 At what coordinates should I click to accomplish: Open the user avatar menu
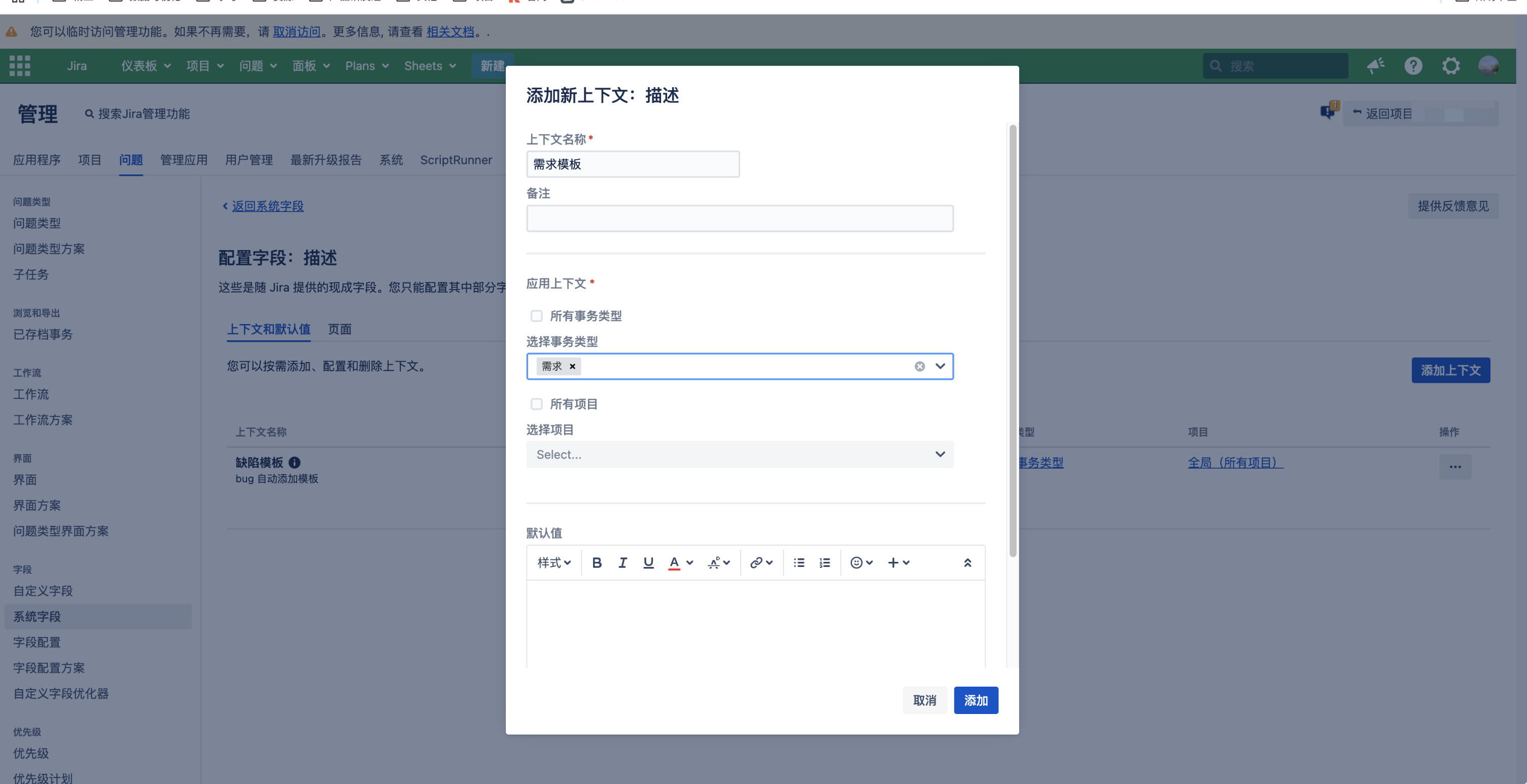click(x=1488, y=66)
